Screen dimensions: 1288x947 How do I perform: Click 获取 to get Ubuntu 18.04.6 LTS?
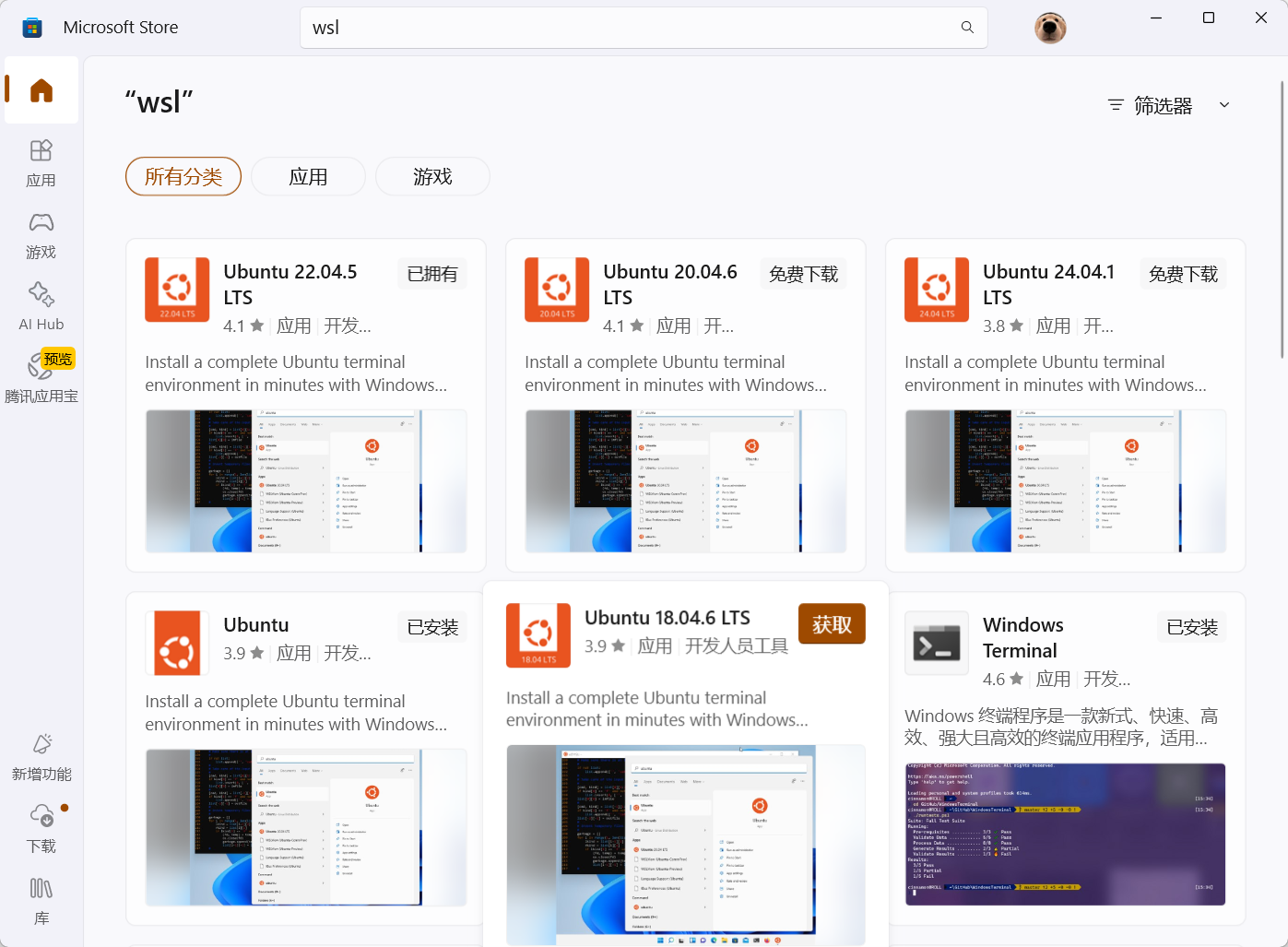(831, 623)
